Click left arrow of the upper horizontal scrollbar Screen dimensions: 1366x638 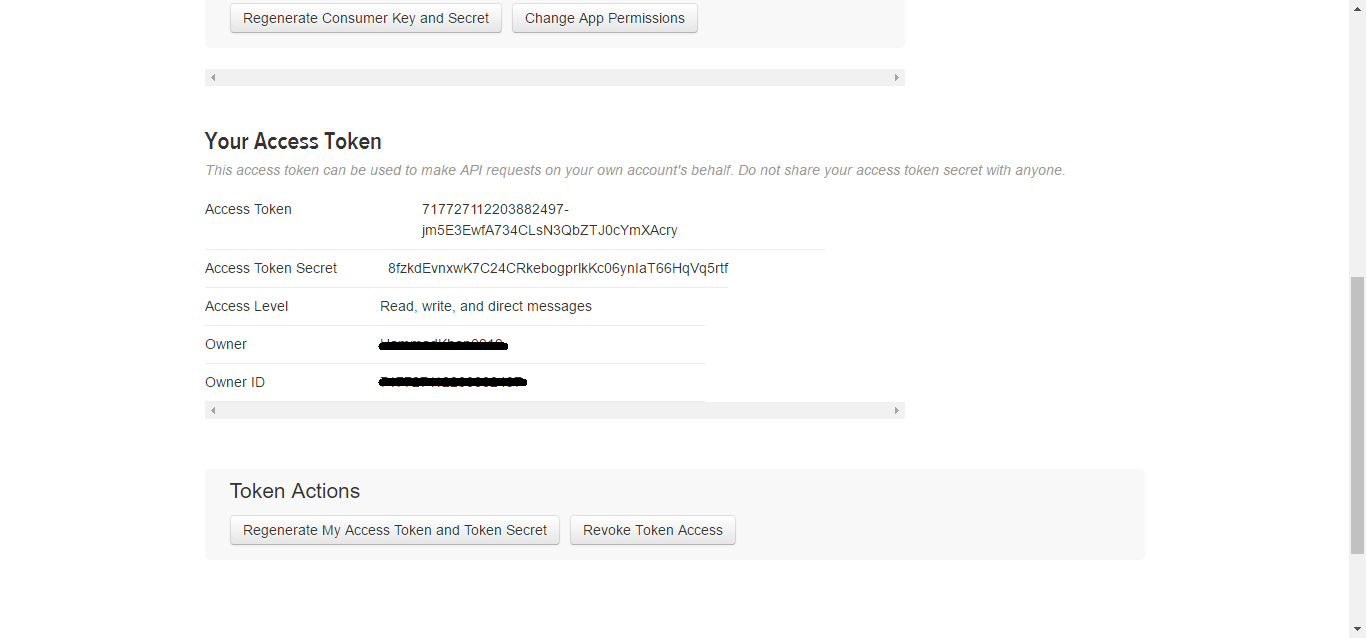(213, 78)
